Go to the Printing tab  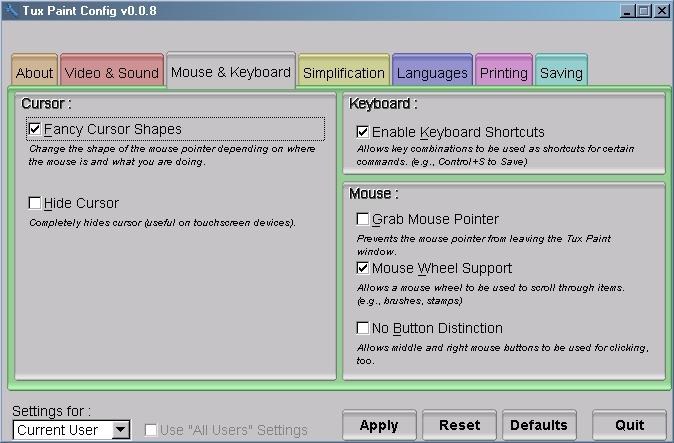503,73
